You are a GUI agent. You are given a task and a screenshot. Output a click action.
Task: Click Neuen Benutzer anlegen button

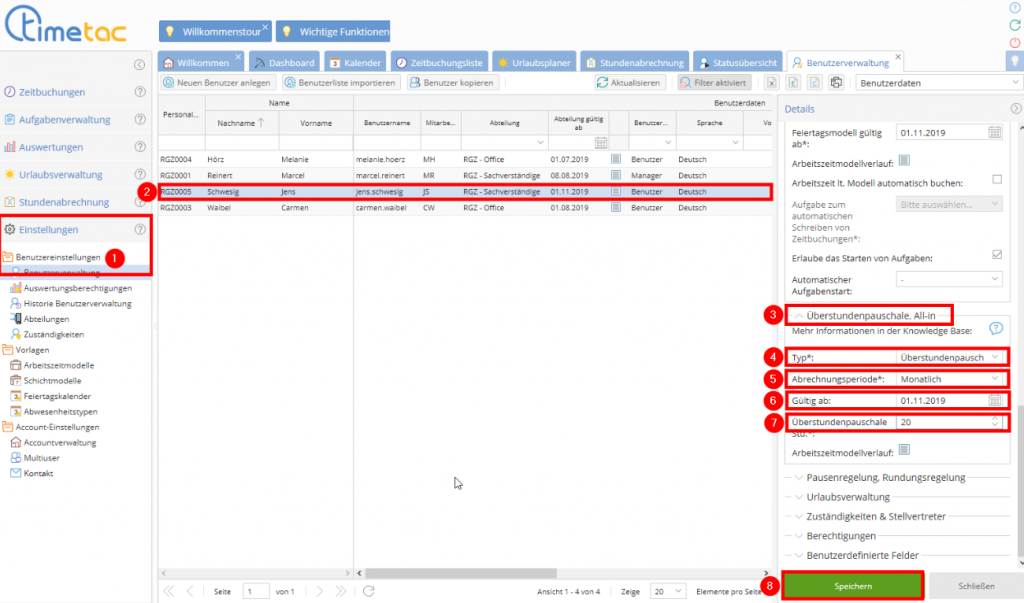pos(217,82)
